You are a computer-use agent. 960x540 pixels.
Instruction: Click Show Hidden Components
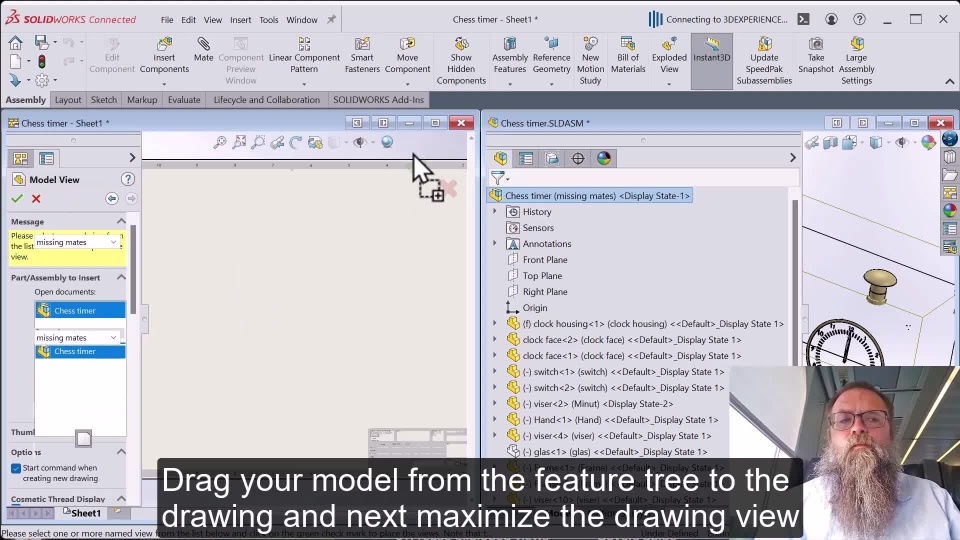click(x=461, y=61)
